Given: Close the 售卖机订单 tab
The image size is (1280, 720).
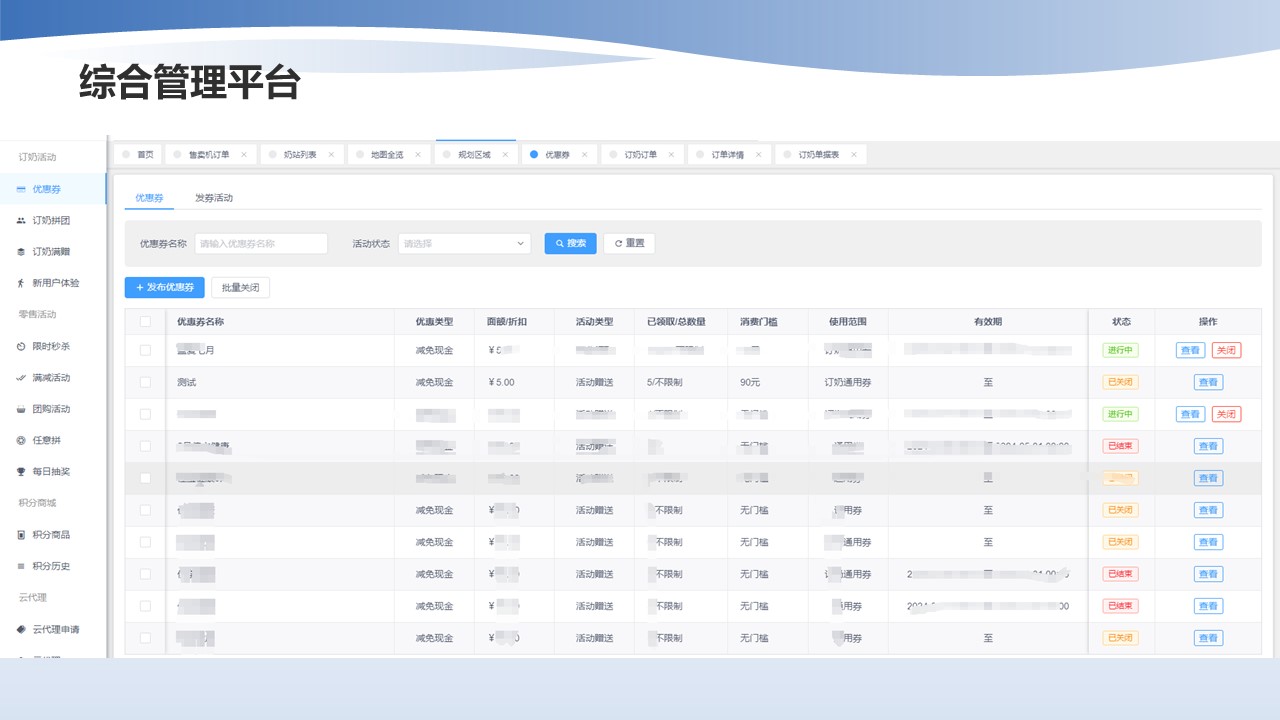Looking at the screenshot, I should [x=244, y=155].
